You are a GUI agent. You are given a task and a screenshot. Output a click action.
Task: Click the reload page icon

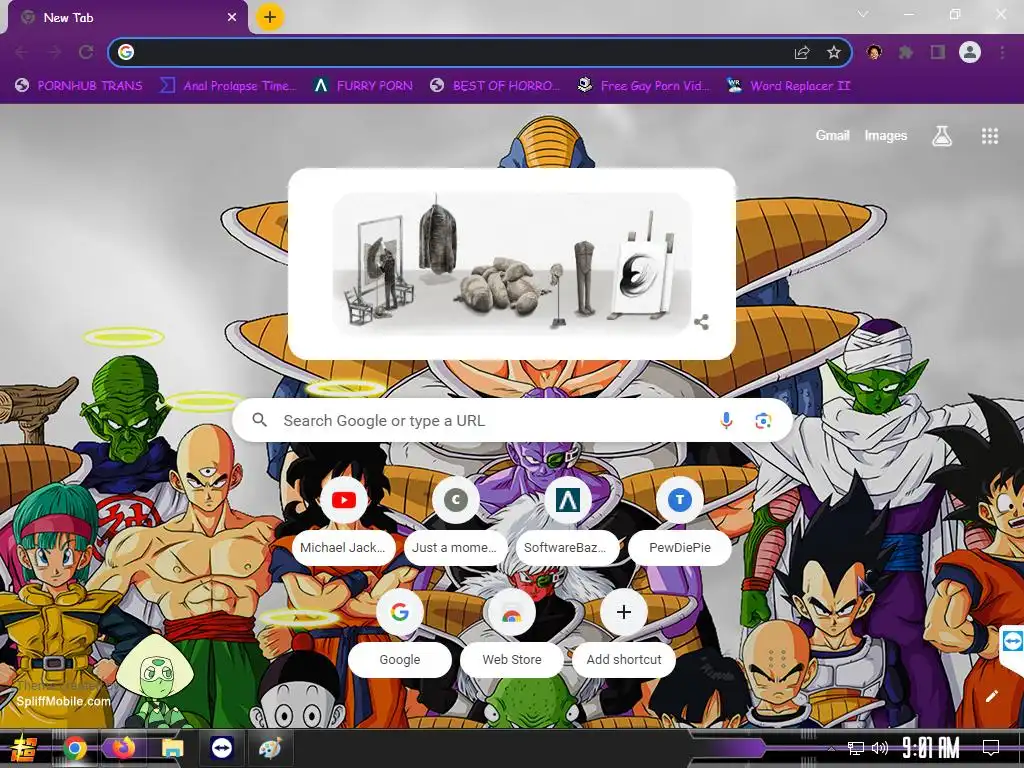[86, 52]
